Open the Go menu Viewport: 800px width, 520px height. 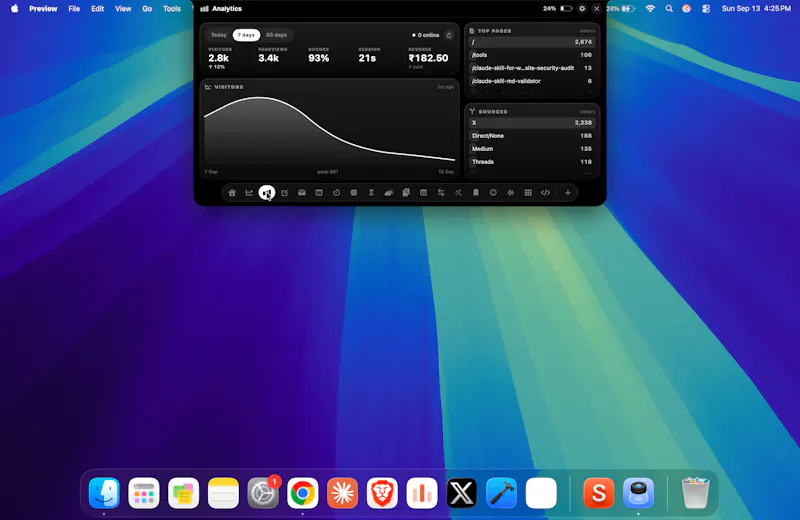[x=147, y=9]
